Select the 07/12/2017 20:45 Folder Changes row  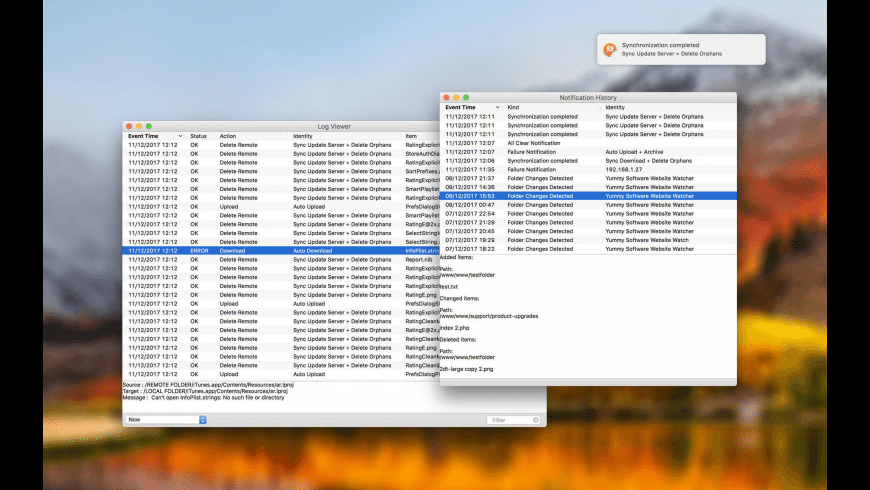coord(588,231)
